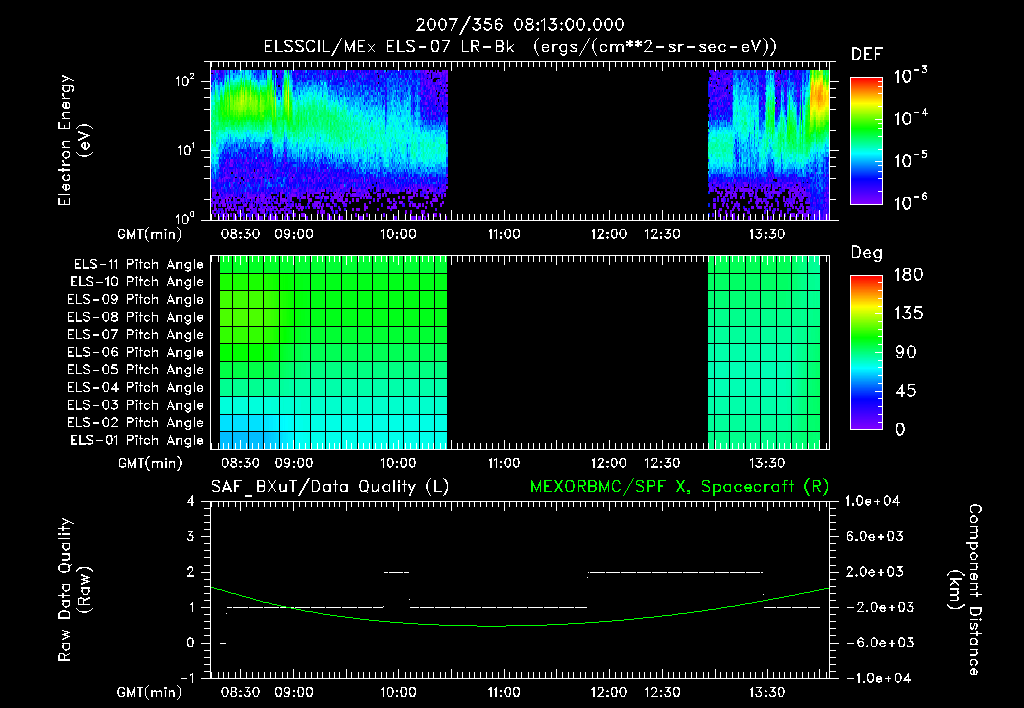Click the 2.0e+03 right axis value
Image resolution: width=1024 pixels, height=708 pixels.
875,572
